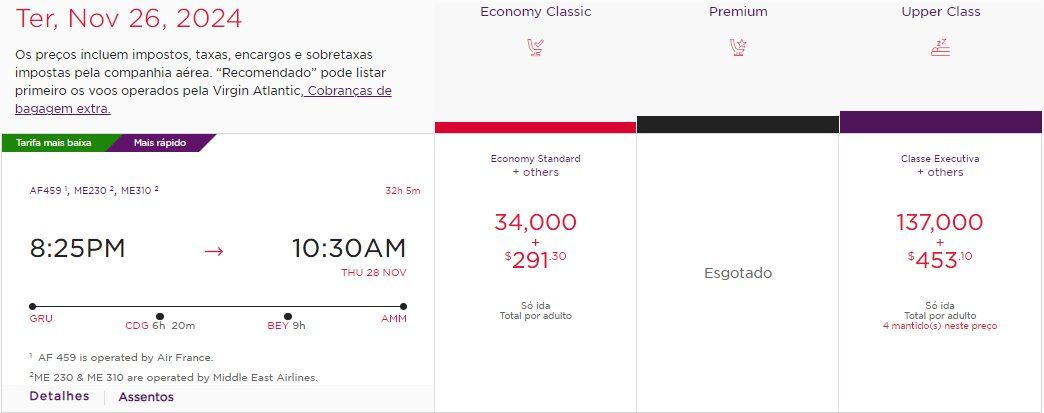Viewport: 1044px width, 413px height.
Task: Click the Esgotado Premium fare cell
Action: 738,273
